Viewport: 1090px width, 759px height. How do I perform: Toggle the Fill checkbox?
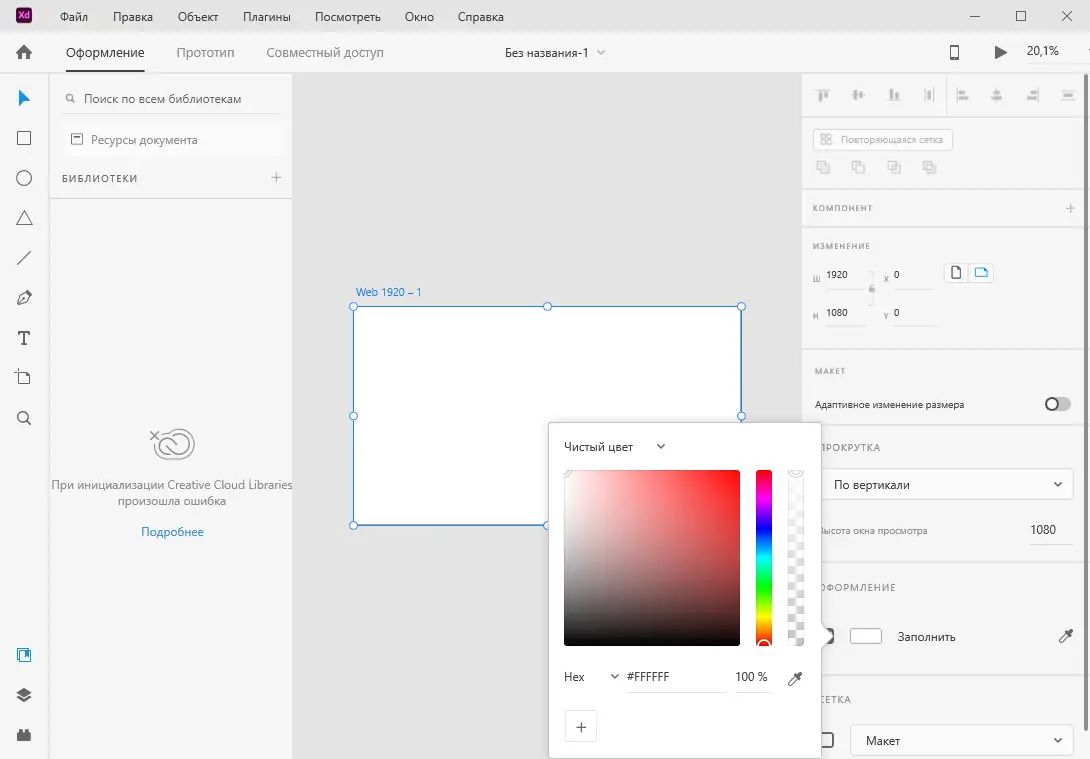827,635
